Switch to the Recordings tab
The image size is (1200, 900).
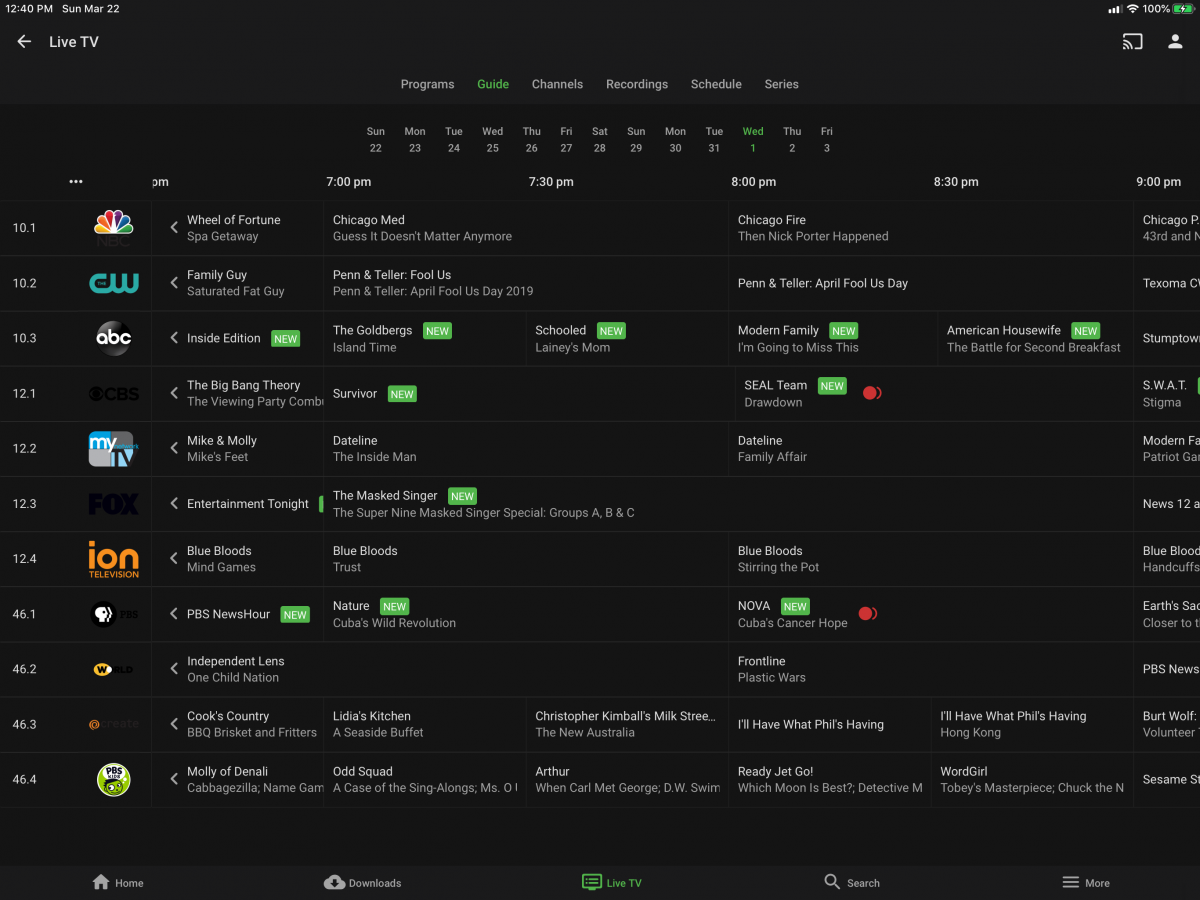tap(637, 84)
